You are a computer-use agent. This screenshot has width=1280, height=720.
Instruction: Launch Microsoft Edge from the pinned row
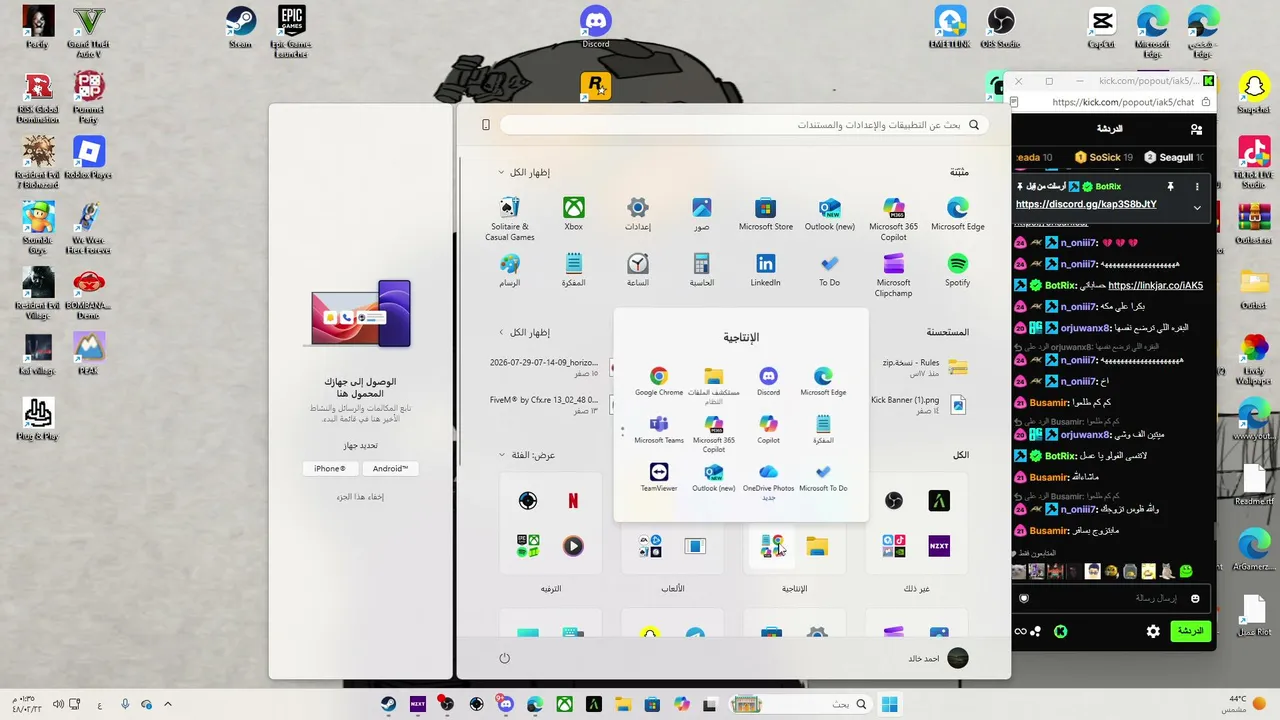(958, 214)
